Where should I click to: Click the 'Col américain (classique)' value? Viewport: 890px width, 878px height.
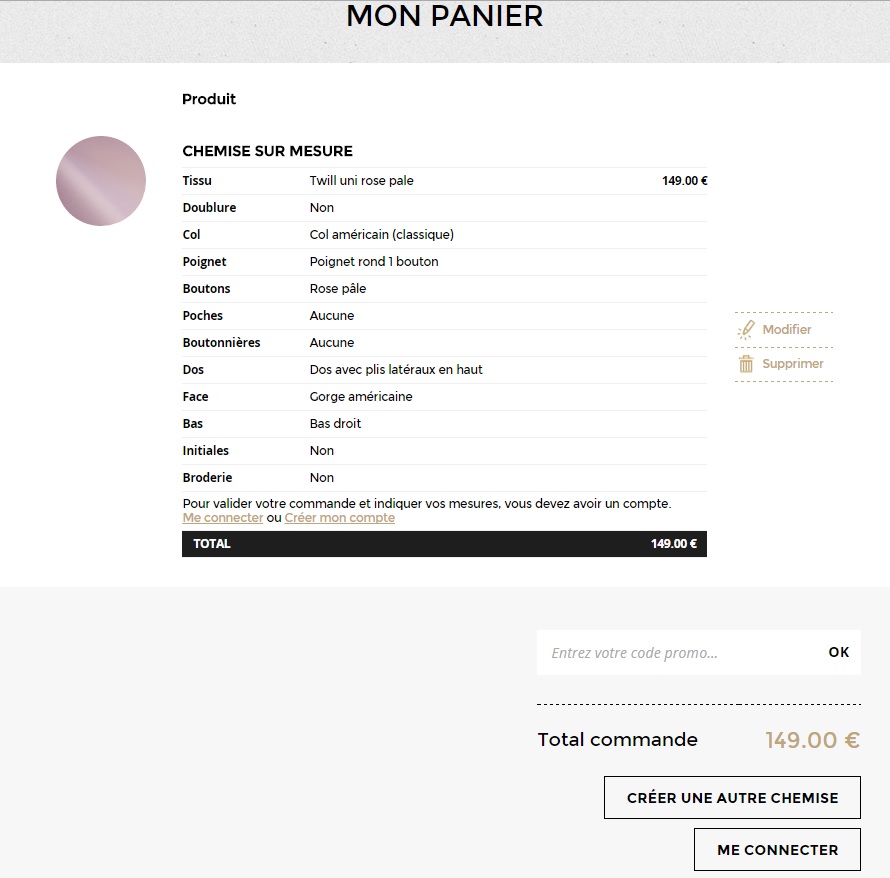pos(381,235)
